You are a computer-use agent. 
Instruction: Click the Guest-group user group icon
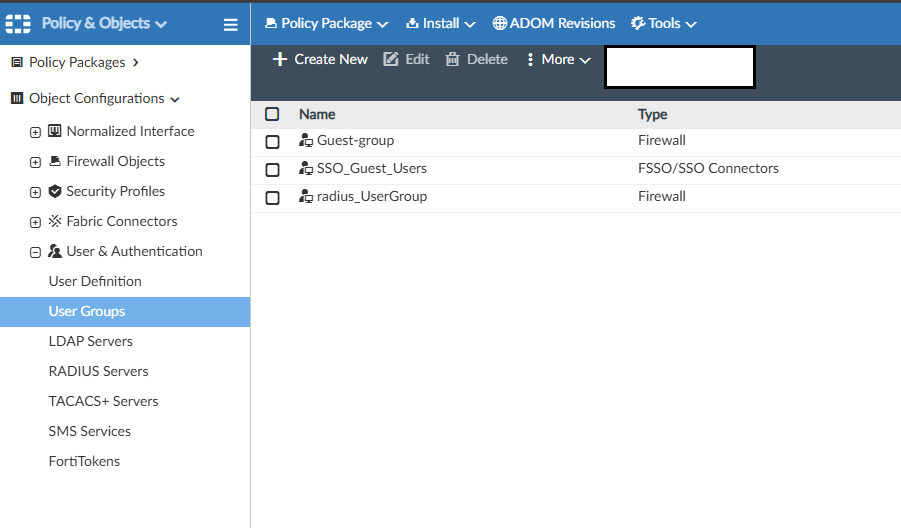[306, 141]
